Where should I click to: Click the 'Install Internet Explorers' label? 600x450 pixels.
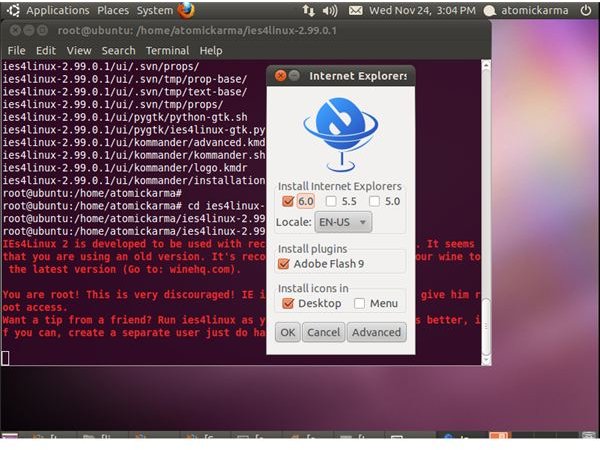point(339,186)
